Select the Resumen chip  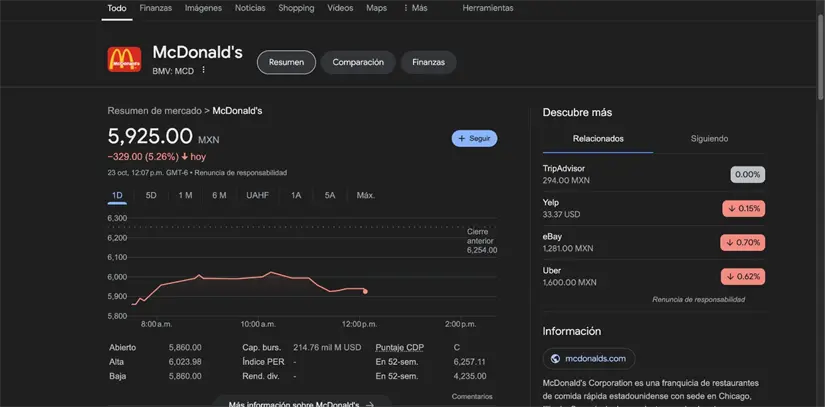(286, 62)
